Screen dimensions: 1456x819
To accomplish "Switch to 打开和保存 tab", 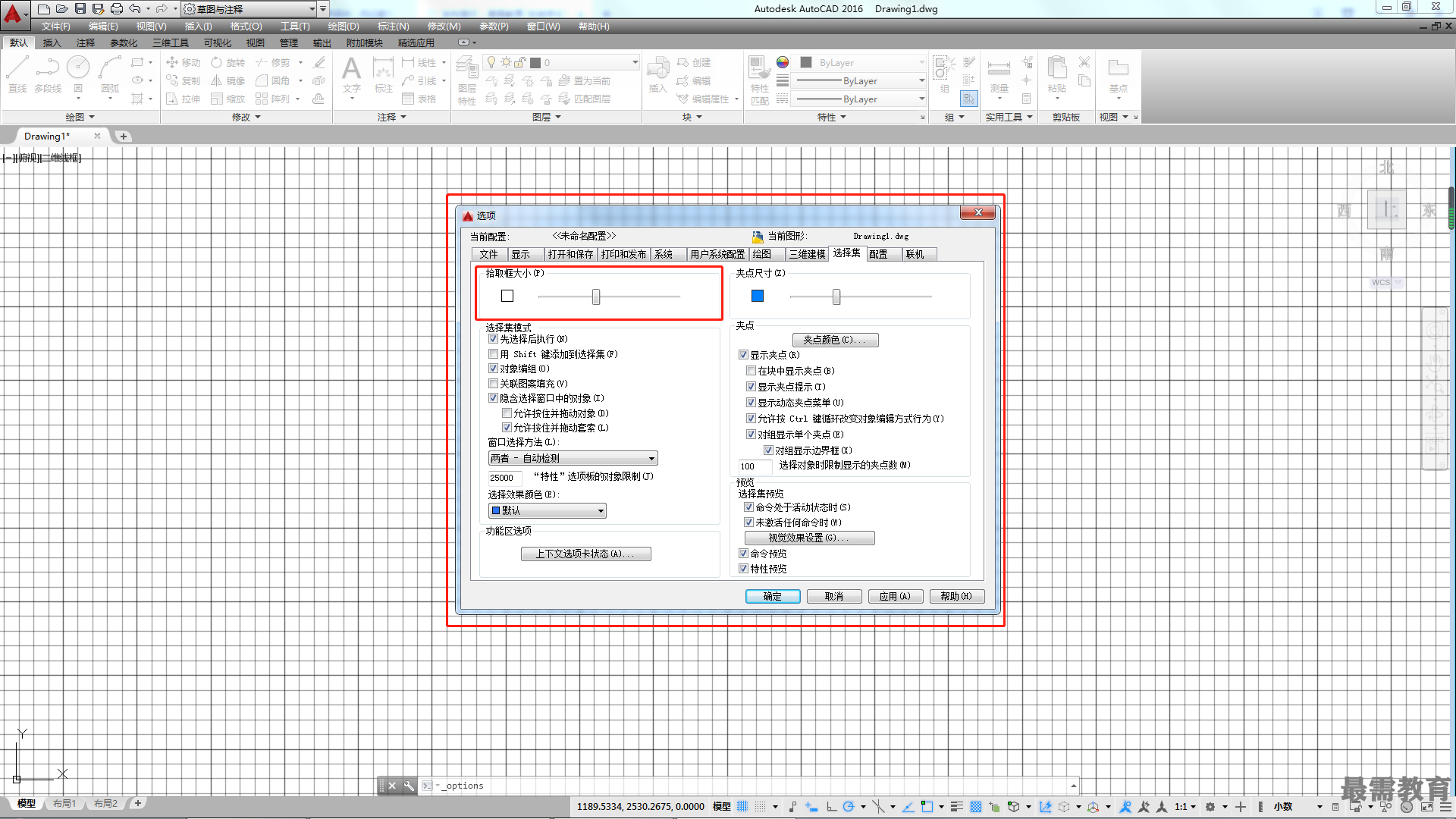I will click(570, 254).
